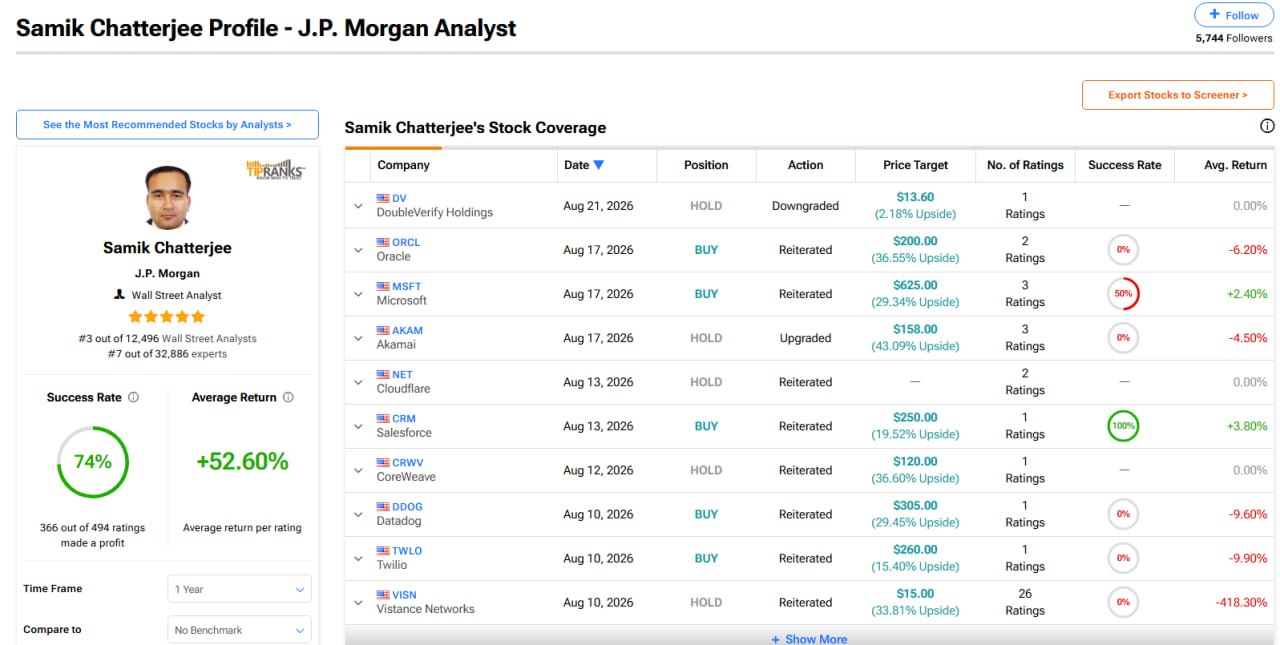Click Microsoft's 50% success rate circle
Image resolution: width=1280 pixels, height=645 pixels.
[1123, 294]
